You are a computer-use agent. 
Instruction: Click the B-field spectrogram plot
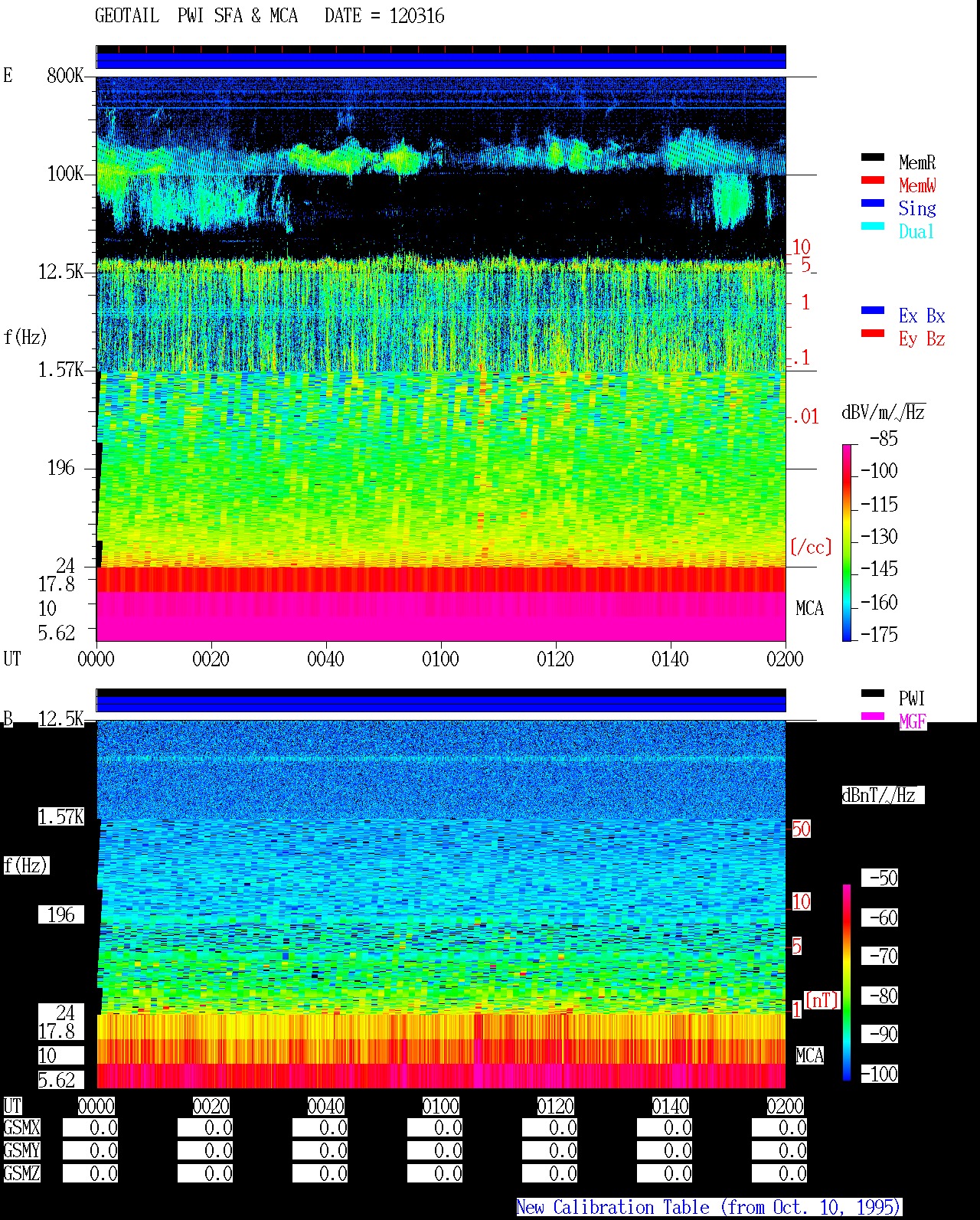click(x=441, y=904)
